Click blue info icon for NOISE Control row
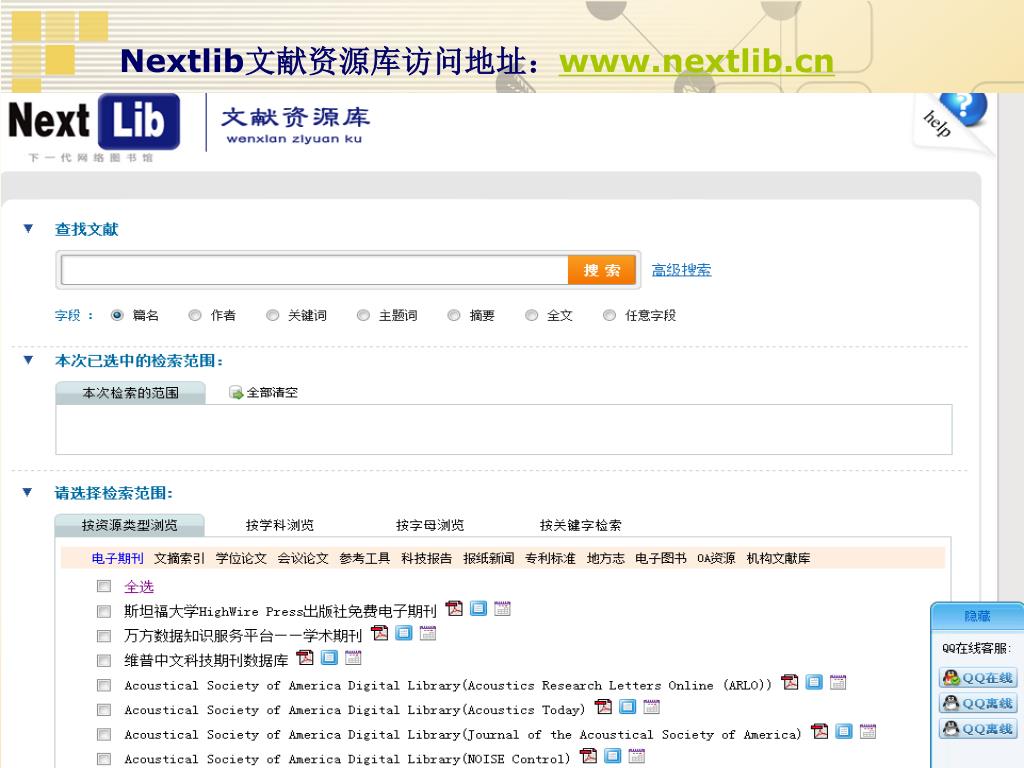1024x768 pixels. tap(613, 756)
